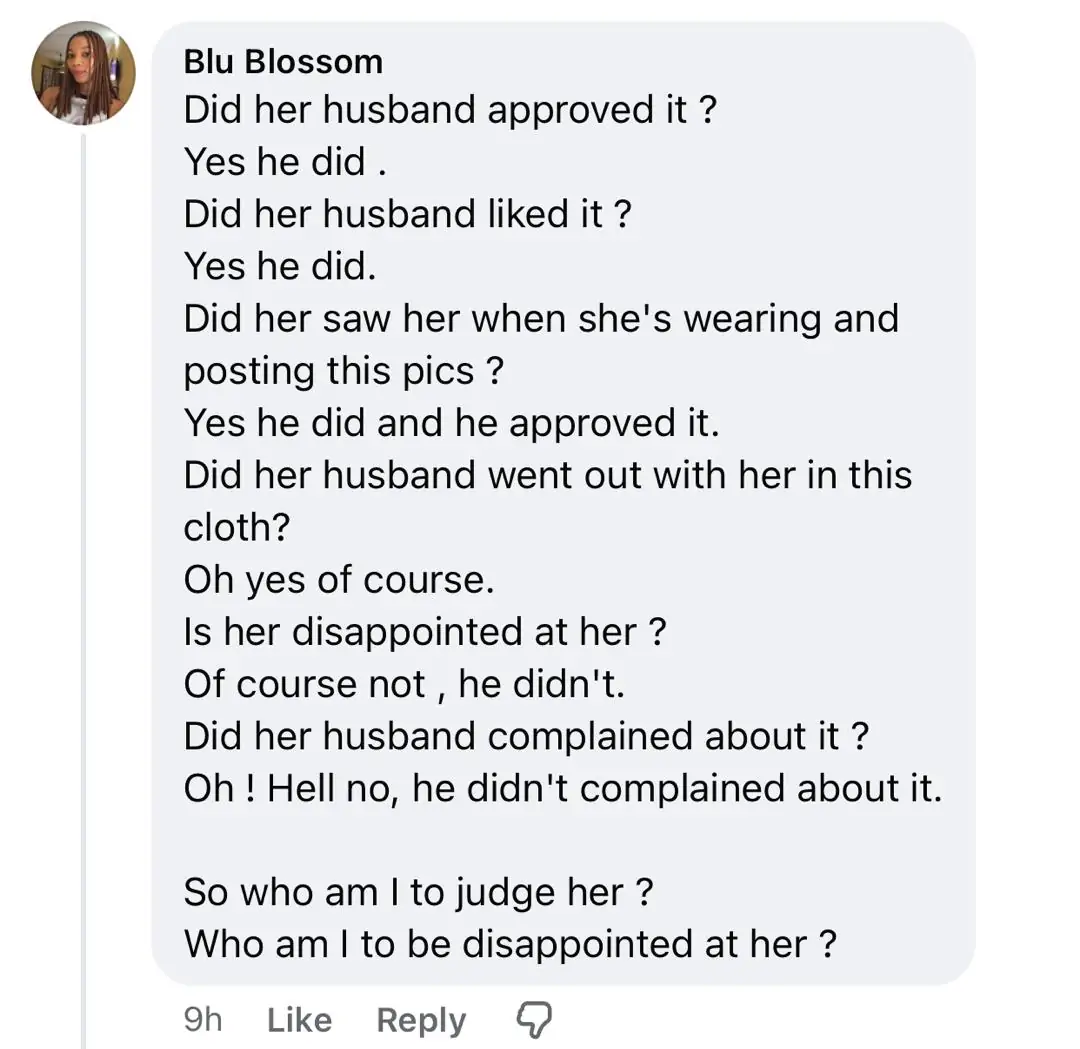Click the line "Did her husband complained about it ?"
This screenshot has height=1049, width=1080.
pos(526,736)
